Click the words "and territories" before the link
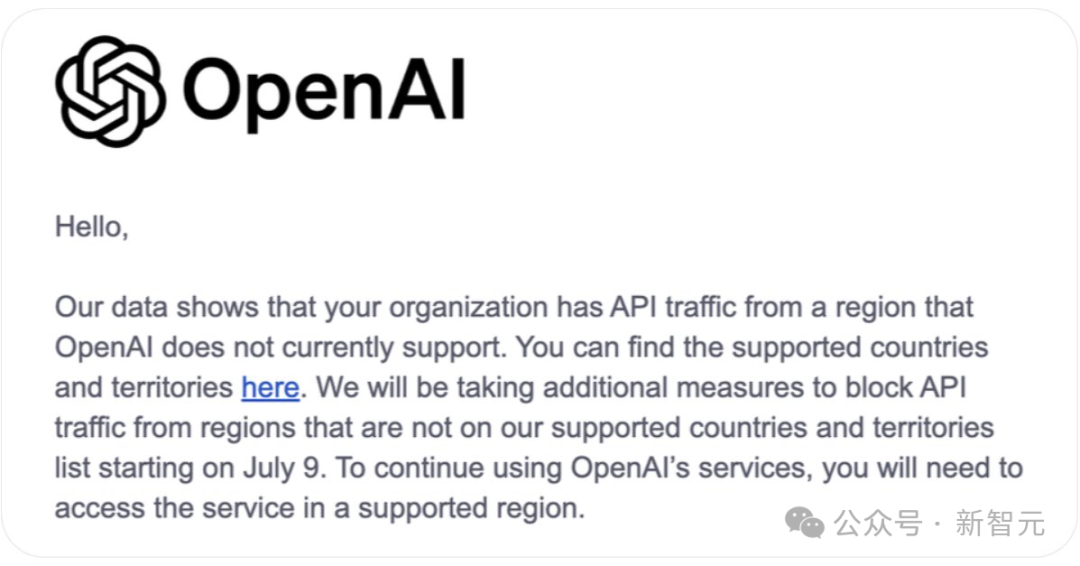Viewport: 1080px width, 566px height. point(144,388)
